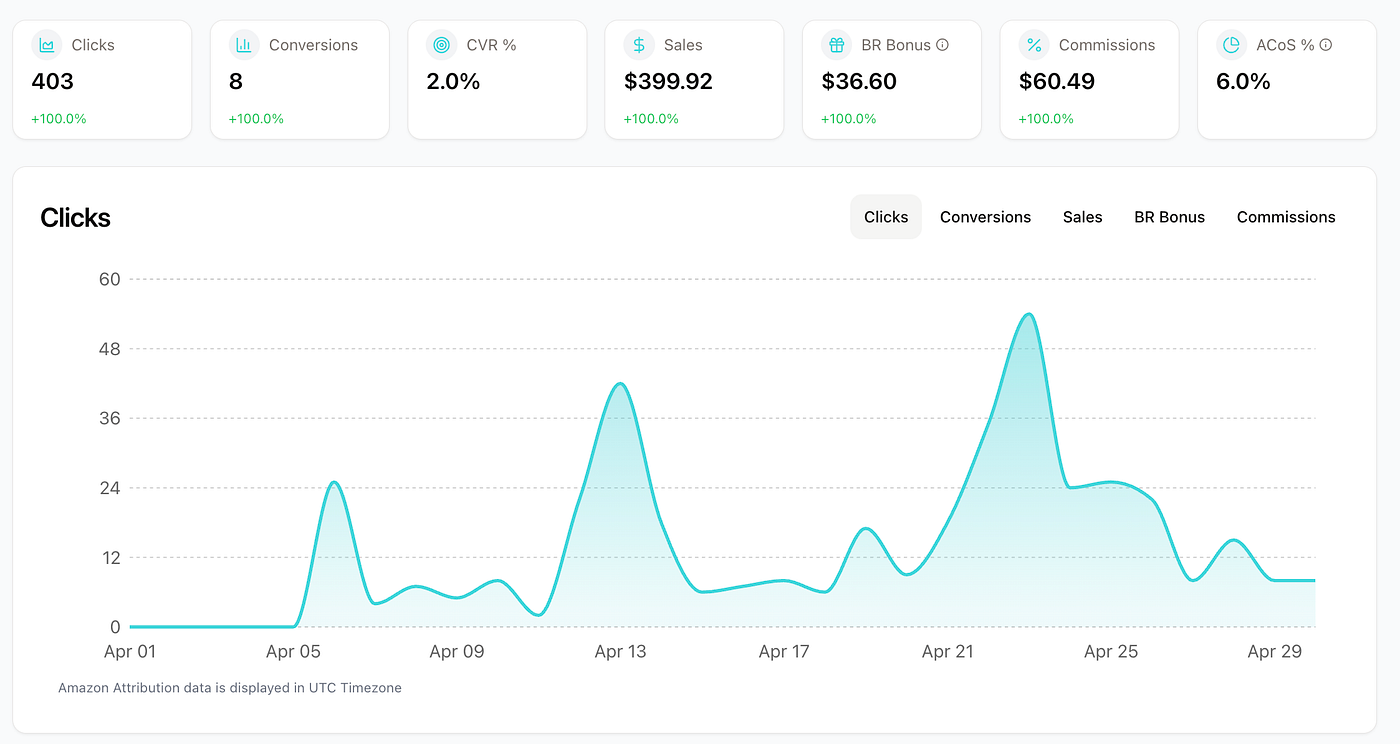Image resolution: width=1400 pixels, height=744 pixels.
Task: Click the Commissions percent icon
Action: point(1034,45)
